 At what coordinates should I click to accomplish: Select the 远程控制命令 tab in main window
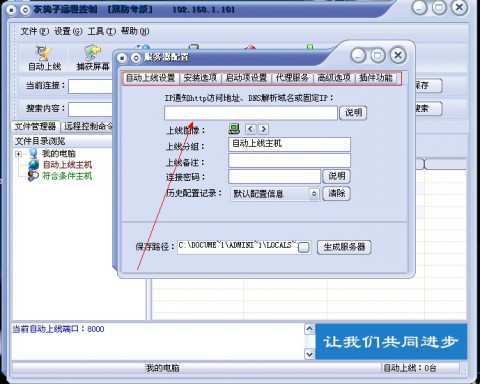click(x=88, y=126)
